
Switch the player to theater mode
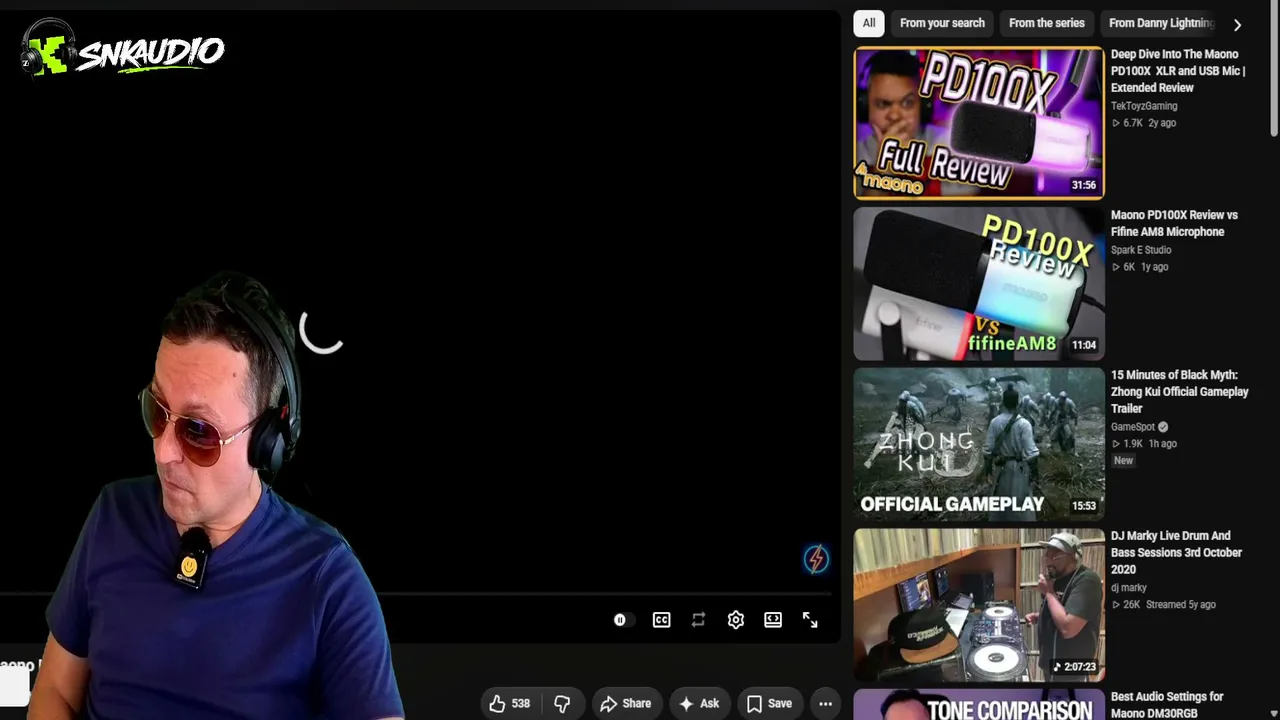click(773, 620)
